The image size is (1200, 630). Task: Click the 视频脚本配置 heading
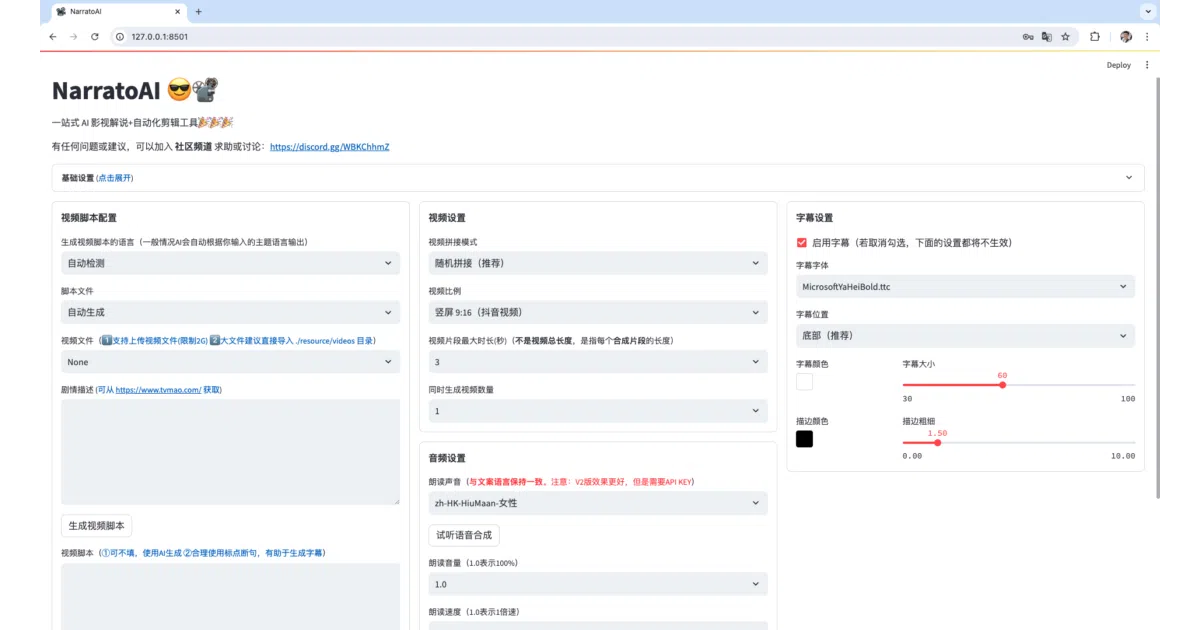pos(89,218)
